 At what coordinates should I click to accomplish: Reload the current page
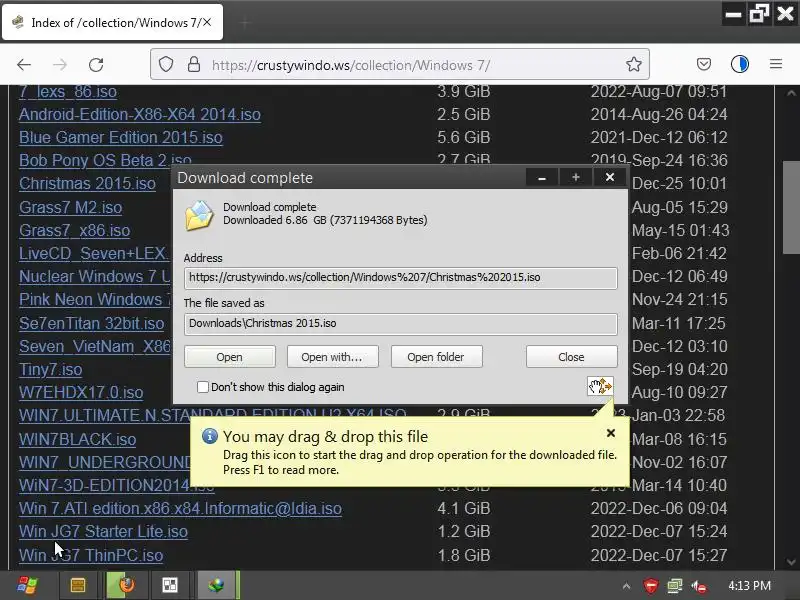96,65
